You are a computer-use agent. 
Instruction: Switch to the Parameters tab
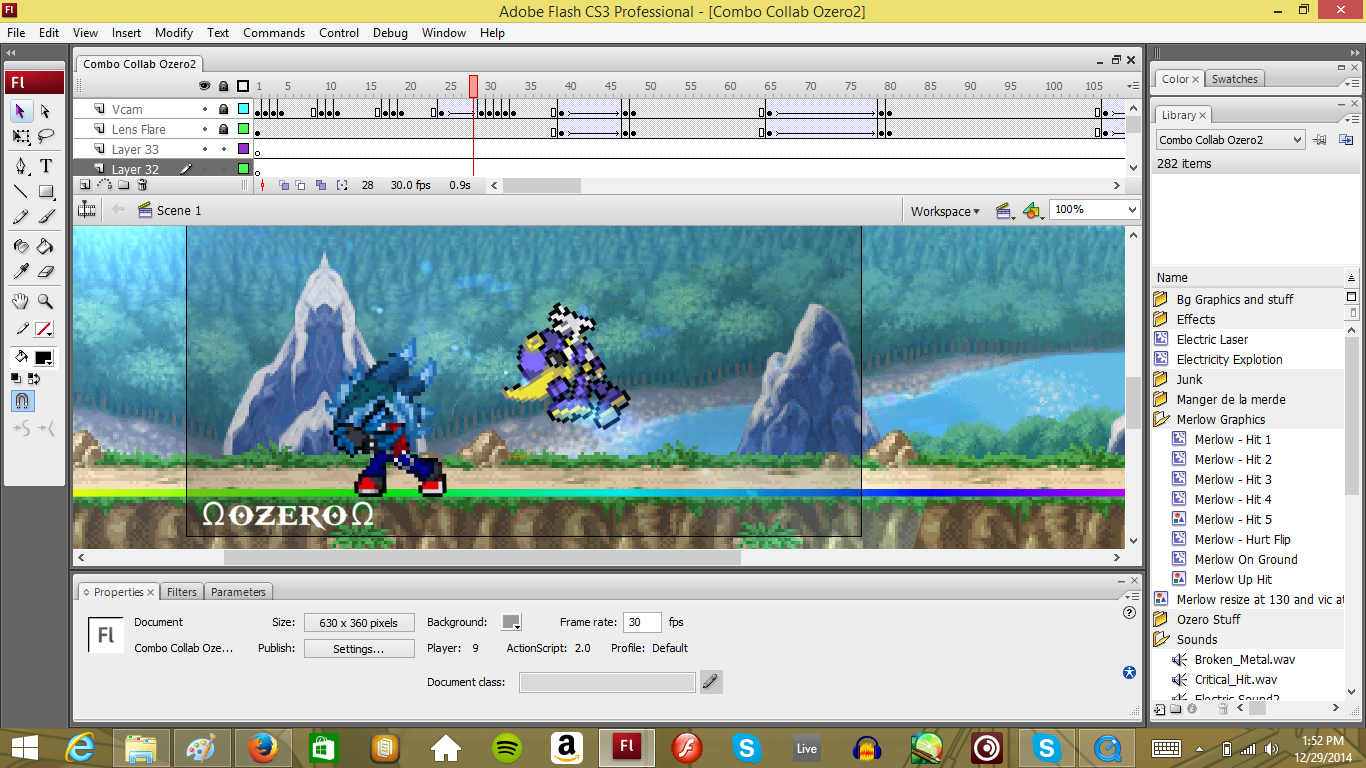[238, 592]
